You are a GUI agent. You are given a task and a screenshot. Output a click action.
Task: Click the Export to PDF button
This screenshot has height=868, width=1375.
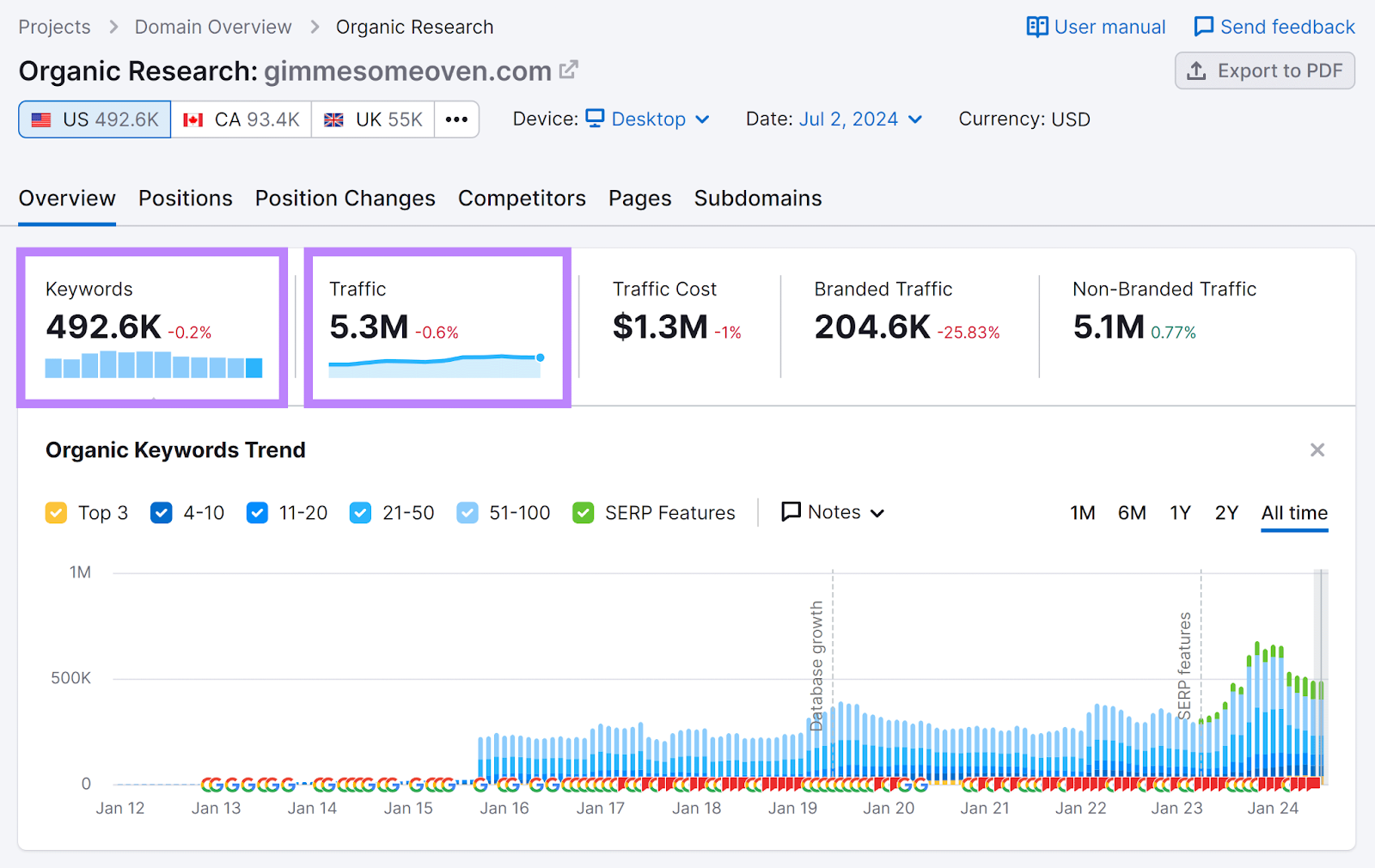[1264, 70]
